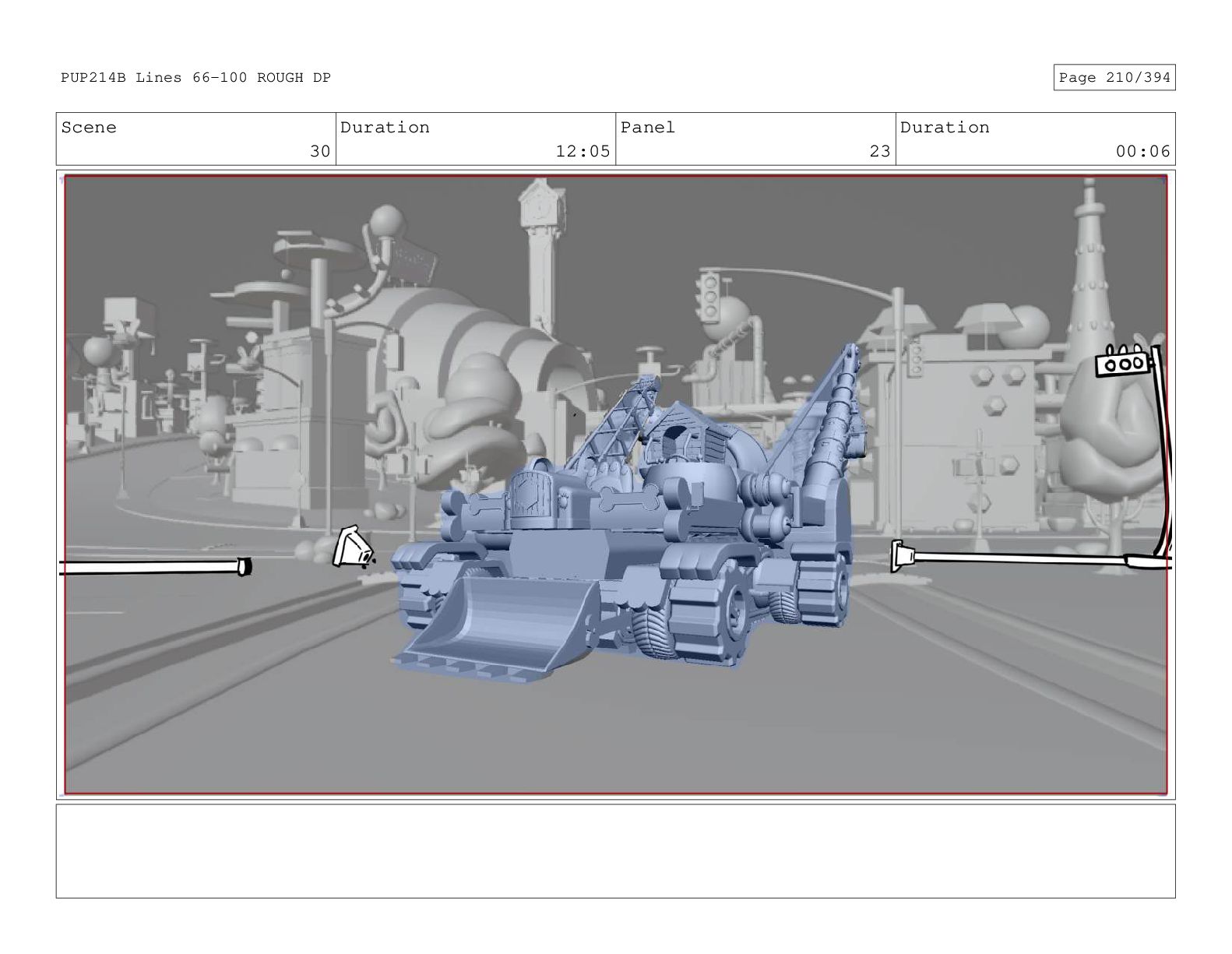Click the panel number '23'
The width and height of the screenshot is (1232, 954).
point(880,151)
